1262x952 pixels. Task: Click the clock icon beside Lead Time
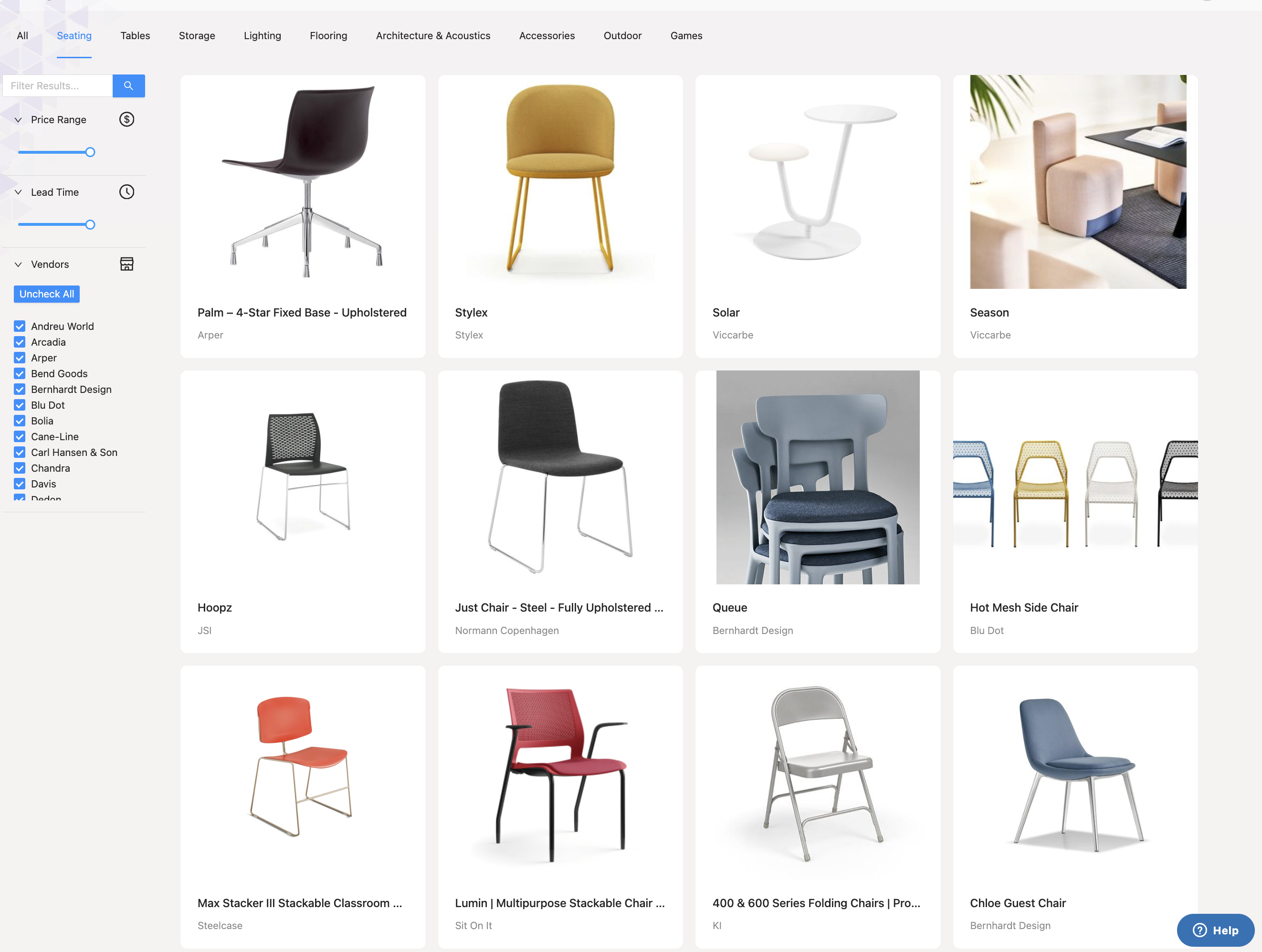point(126,192)
